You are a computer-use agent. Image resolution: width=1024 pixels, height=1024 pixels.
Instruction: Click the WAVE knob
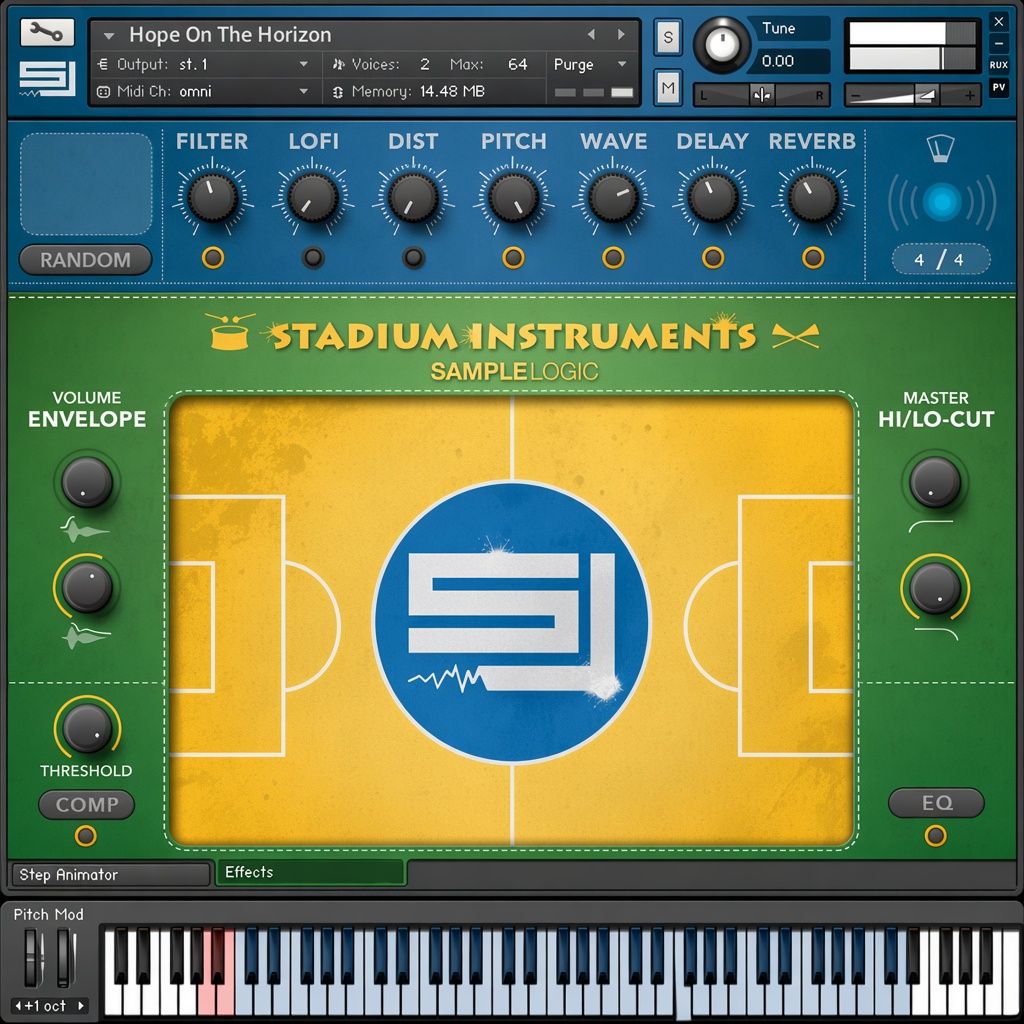(x=613, y=197)
